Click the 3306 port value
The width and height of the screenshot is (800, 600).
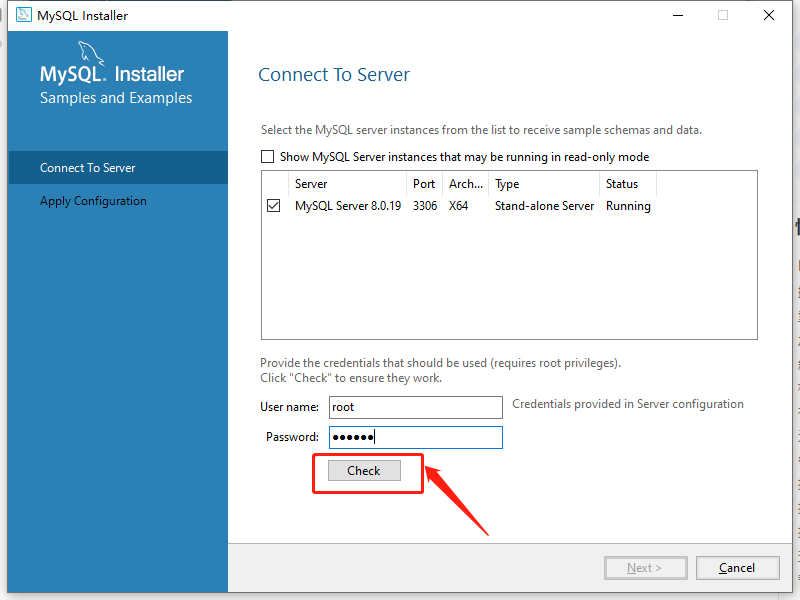pyautogui.click(x=425, y=206)
